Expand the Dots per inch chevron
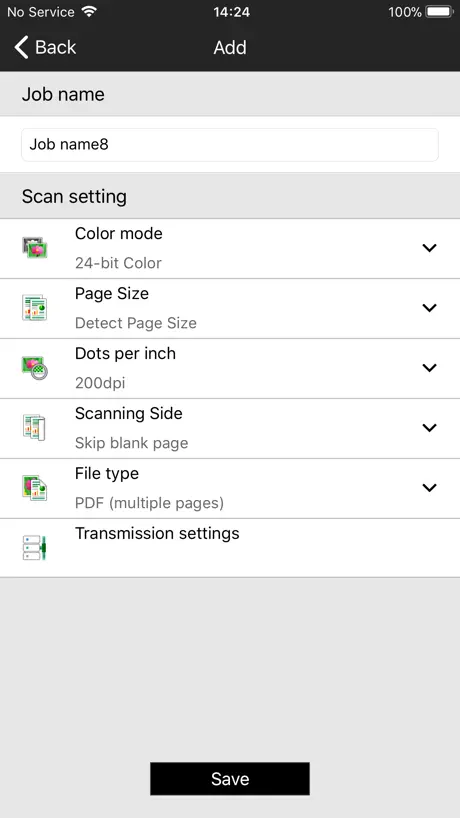This screenshot has width=460, height=818. (429, 368)
